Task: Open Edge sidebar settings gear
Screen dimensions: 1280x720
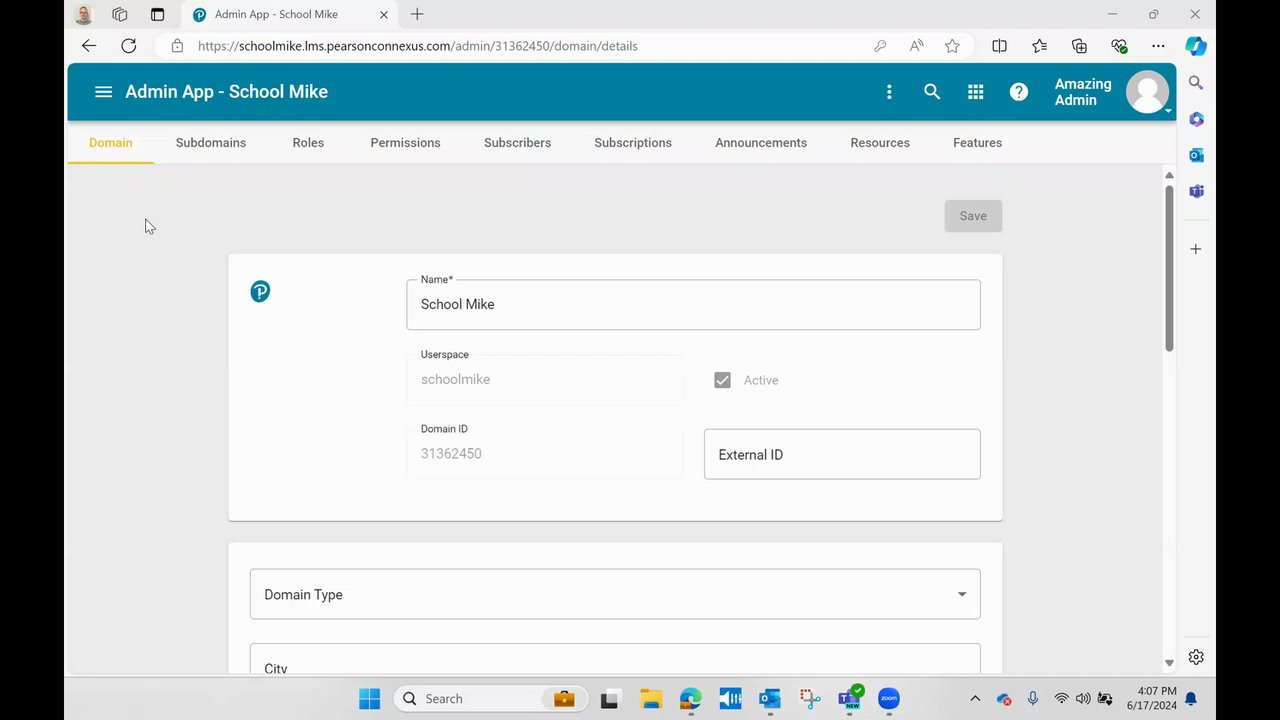Action: (x=1196, y=657)
